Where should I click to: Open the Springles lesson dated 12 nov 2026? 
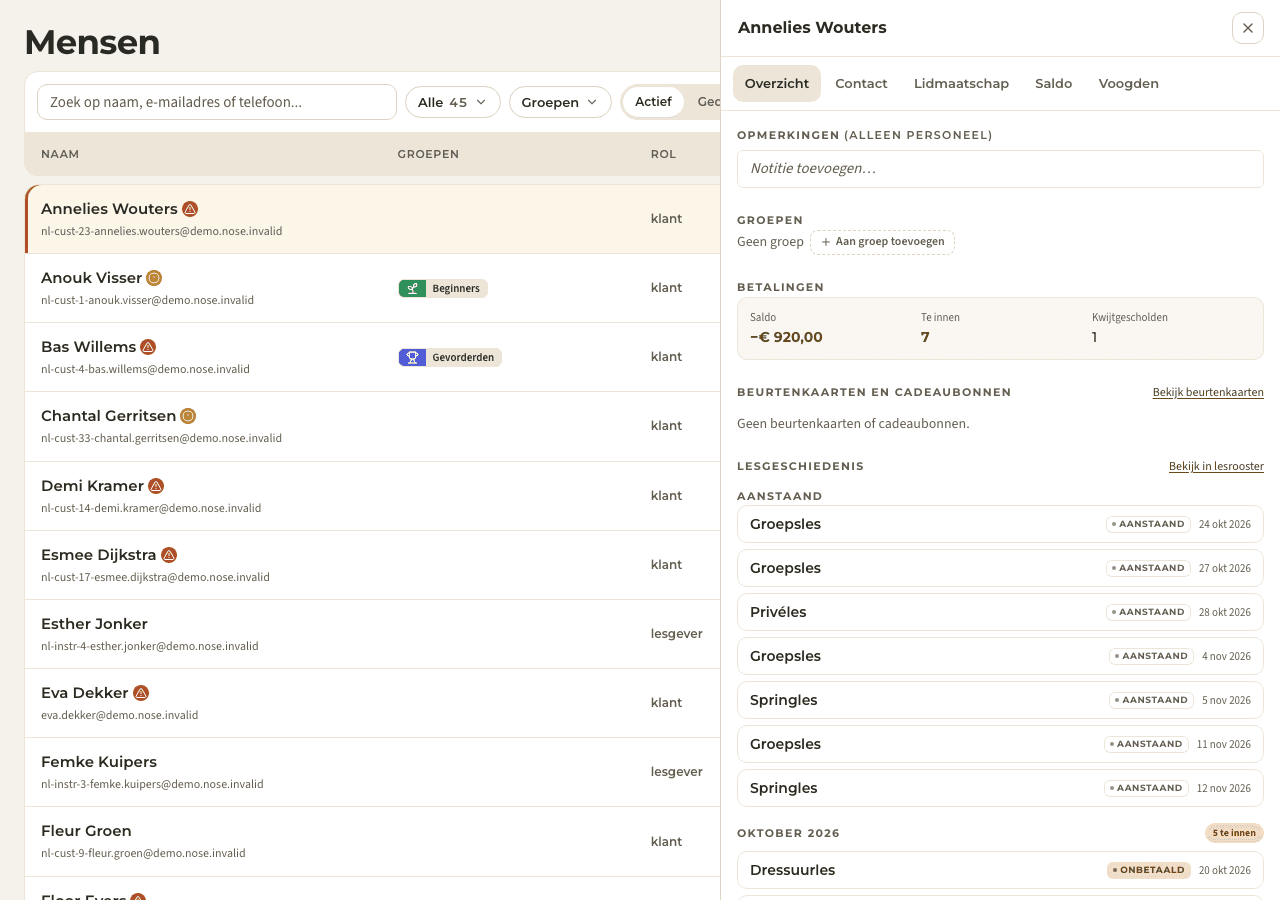[x=1000, y=788]
